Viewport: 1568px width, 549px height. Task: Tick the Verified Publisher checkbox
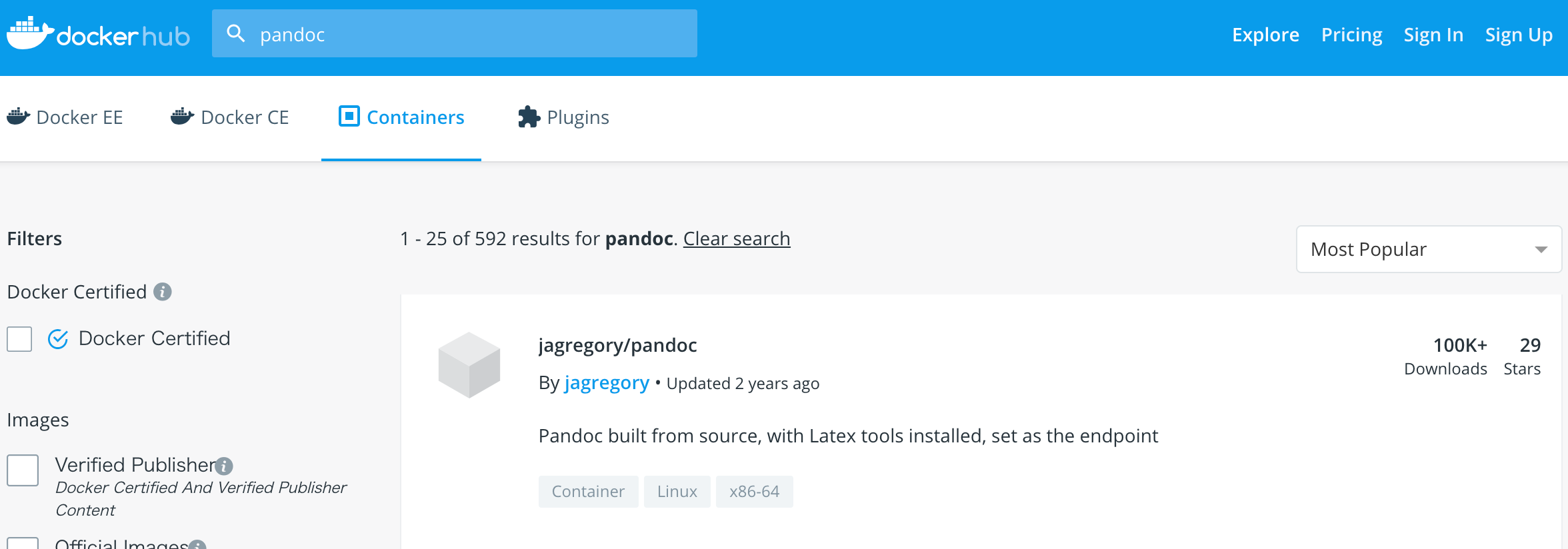[23, 470]
